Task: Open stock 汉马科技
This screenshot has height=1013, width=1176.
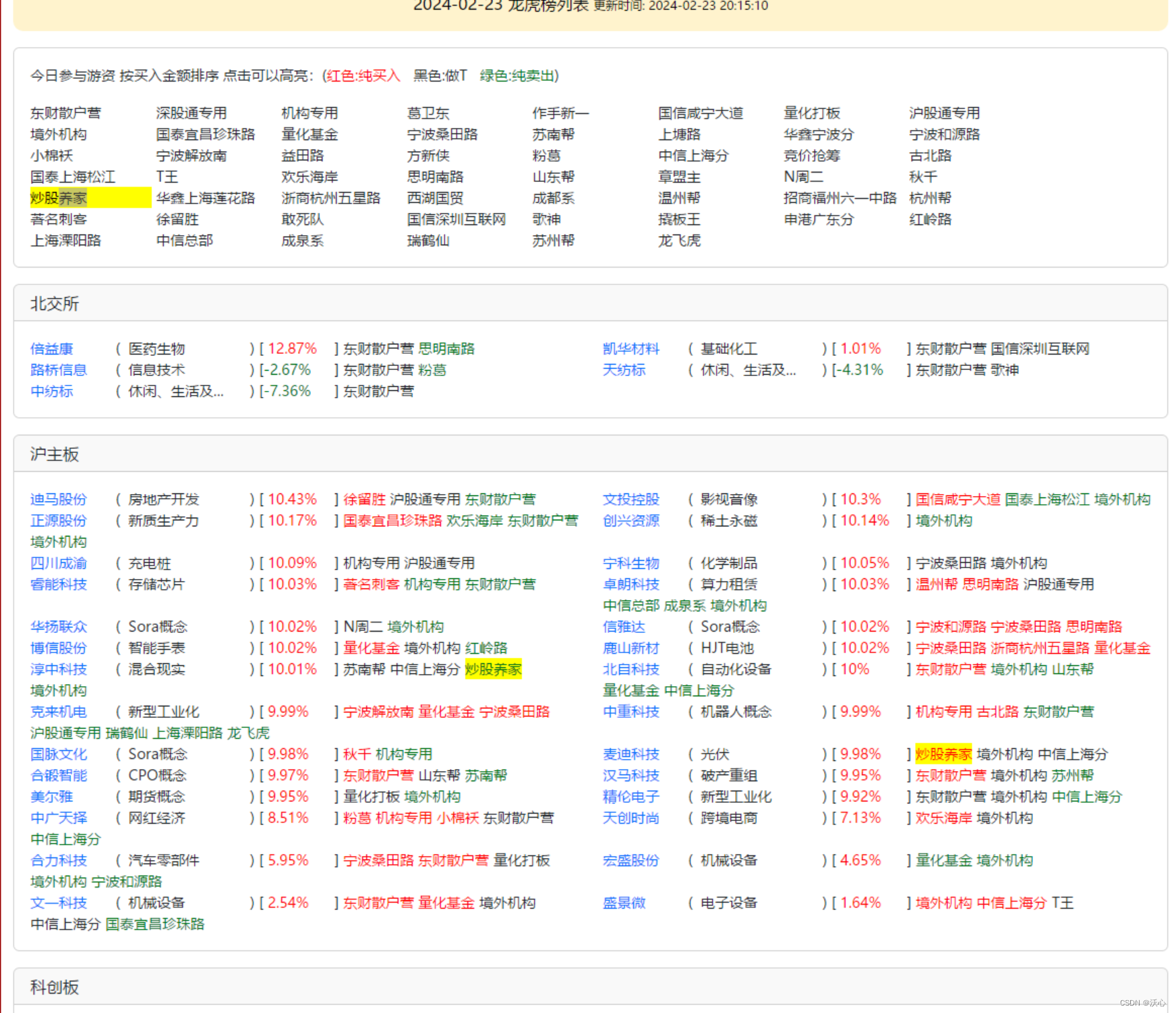Action: tap(631, 775)
